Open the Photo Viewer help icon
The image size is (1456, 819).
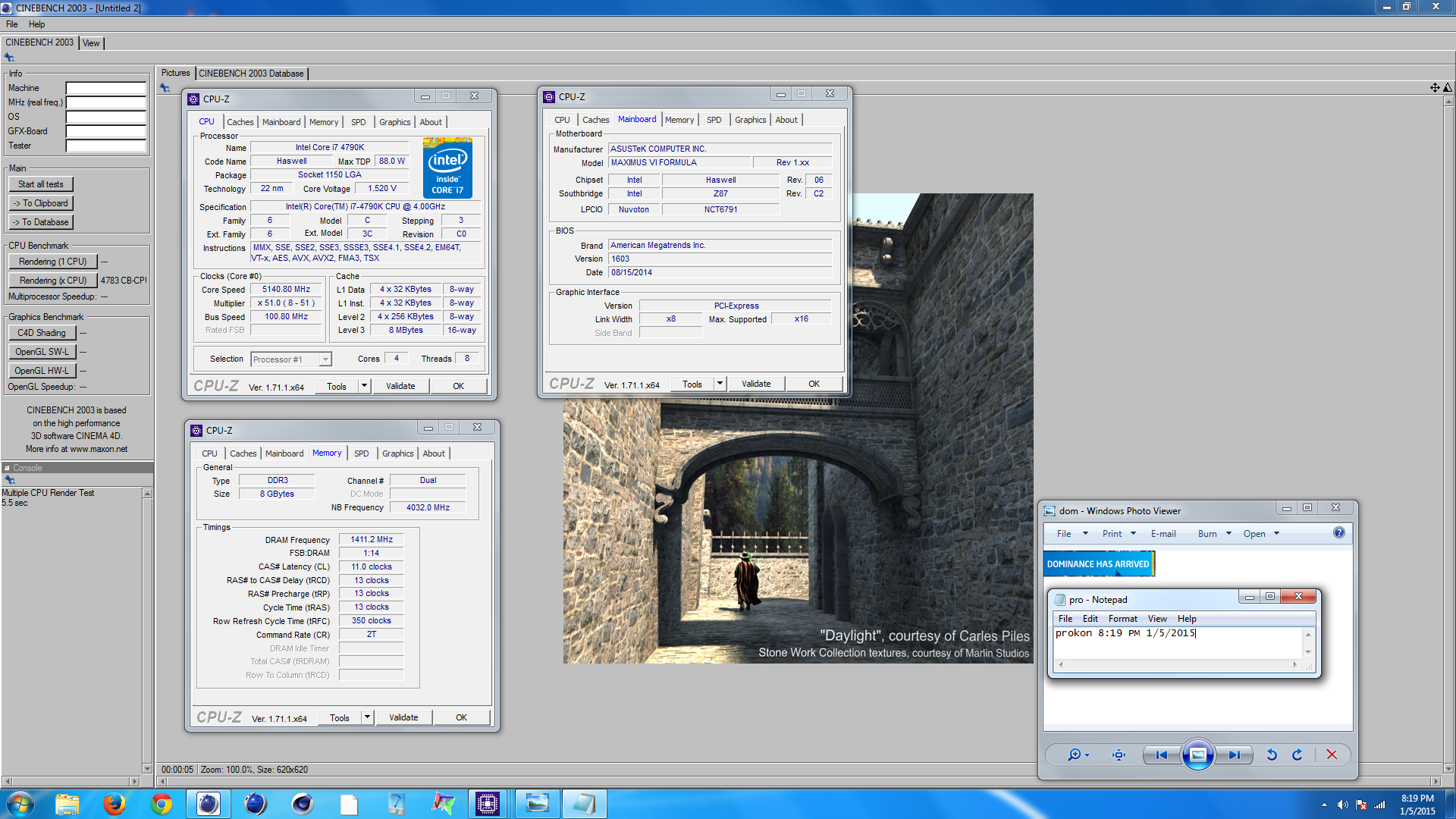coord(1339,532)
